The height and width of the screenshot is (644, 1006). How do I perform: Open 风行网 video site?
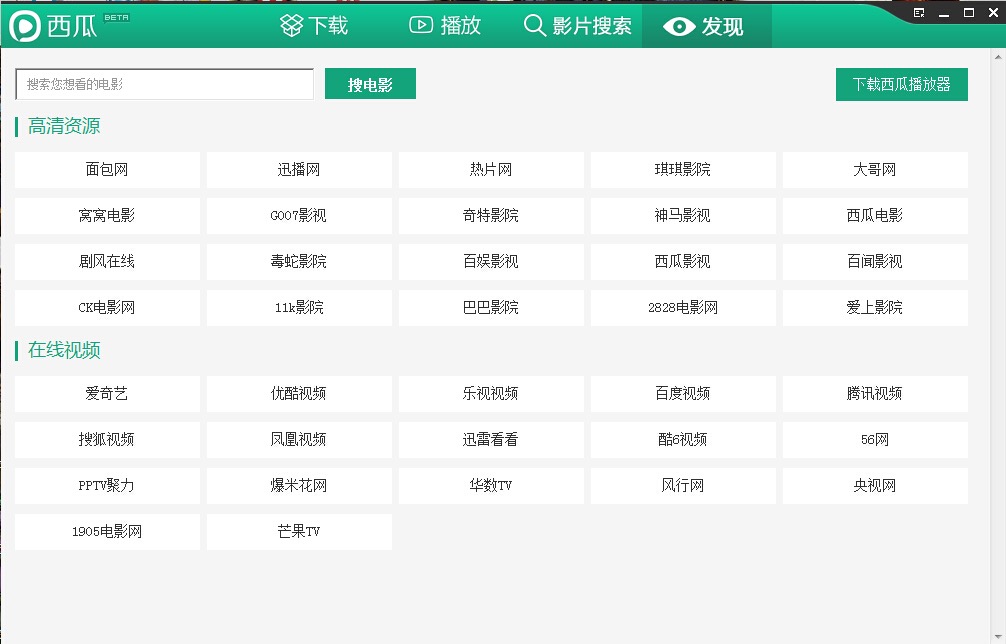(683, 486)
